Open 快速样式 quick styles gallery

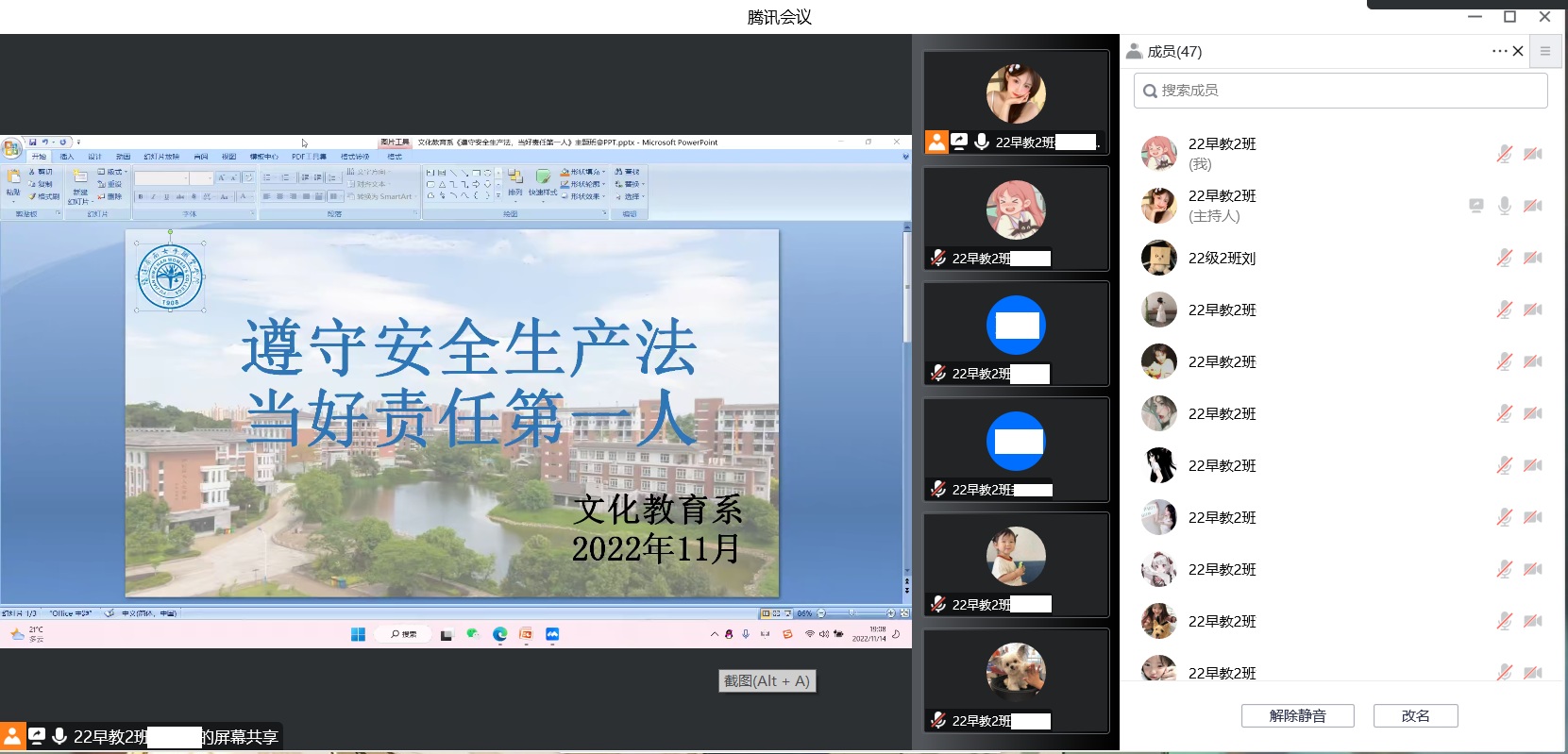[543, 185]
